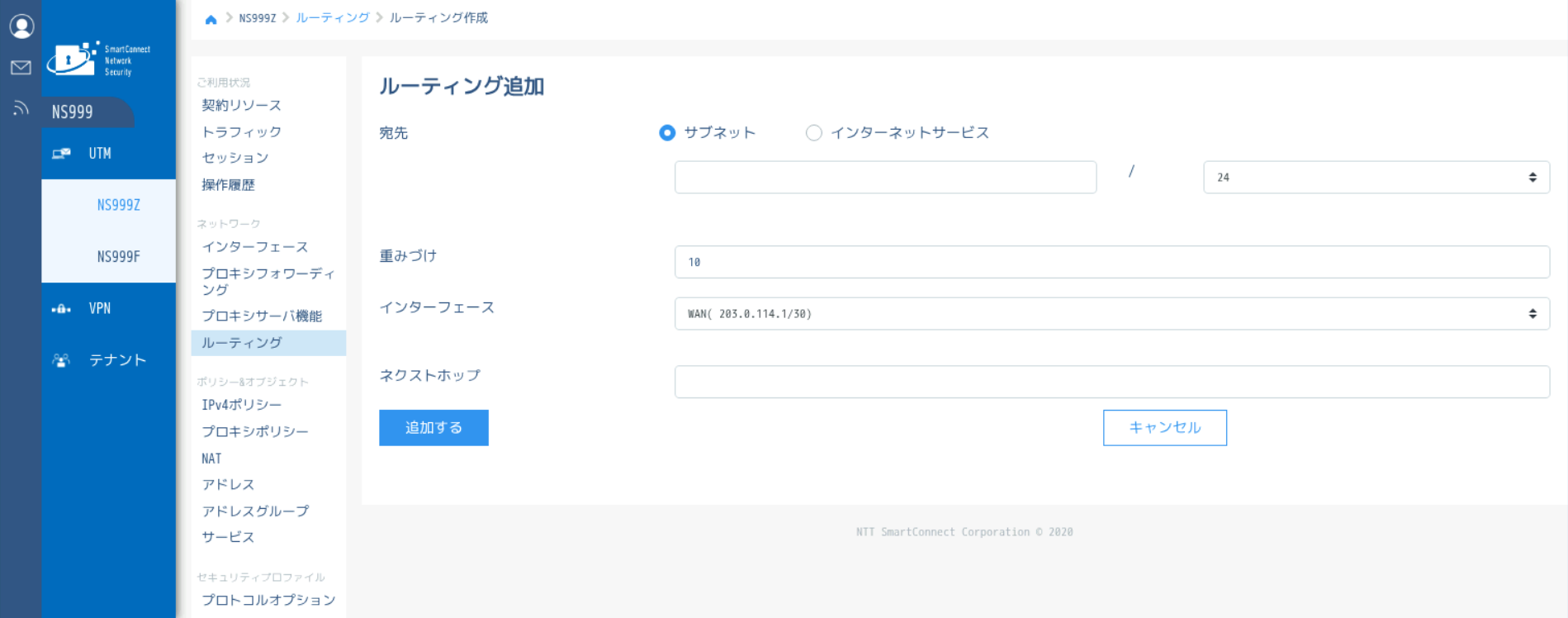Viewport: 1568px width, 618px height.
Task: Open the UTM menu section
Action: pos(109,154)
